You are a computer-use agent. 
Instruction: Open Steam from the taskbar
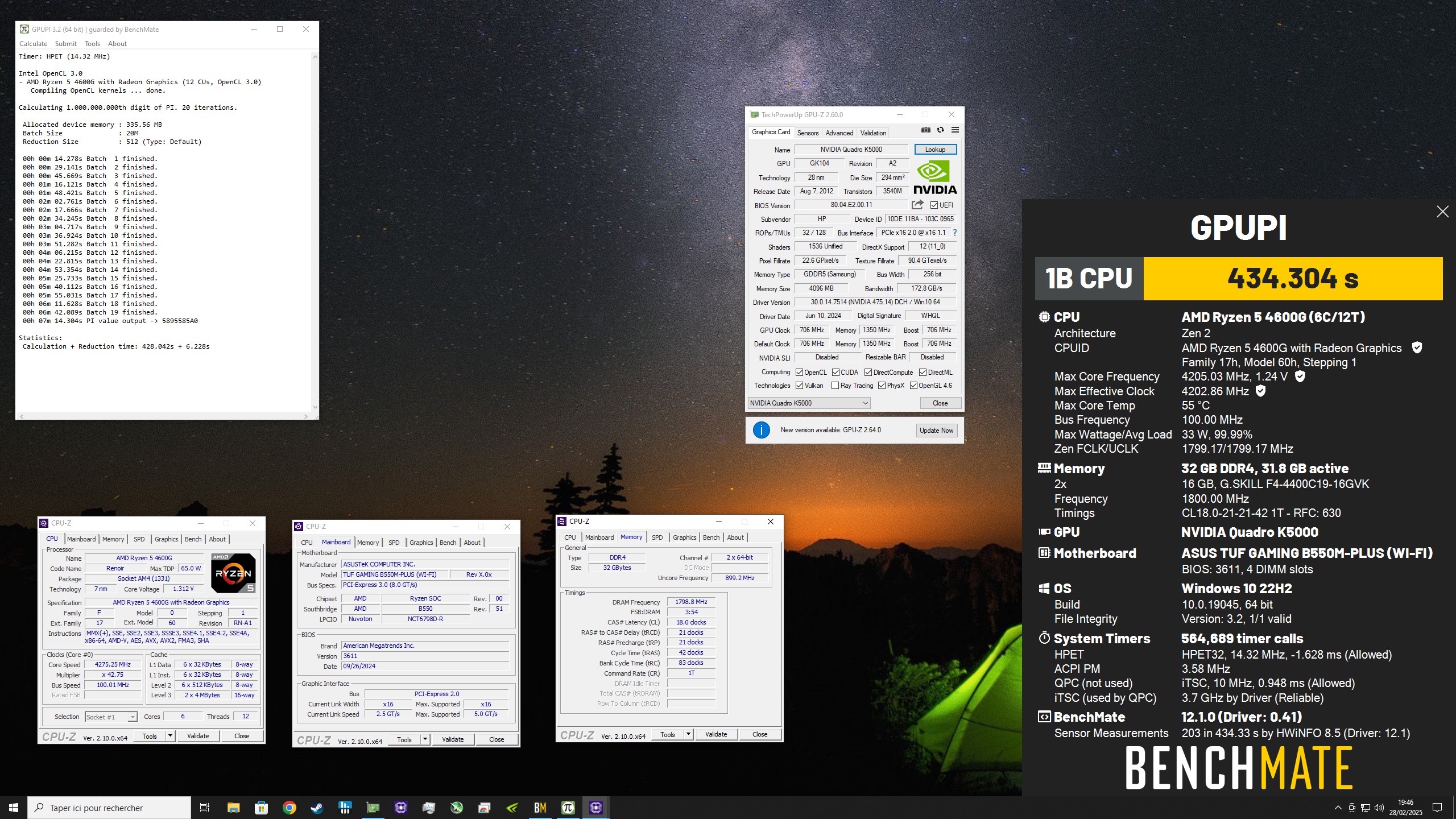[x=317, y=808]
